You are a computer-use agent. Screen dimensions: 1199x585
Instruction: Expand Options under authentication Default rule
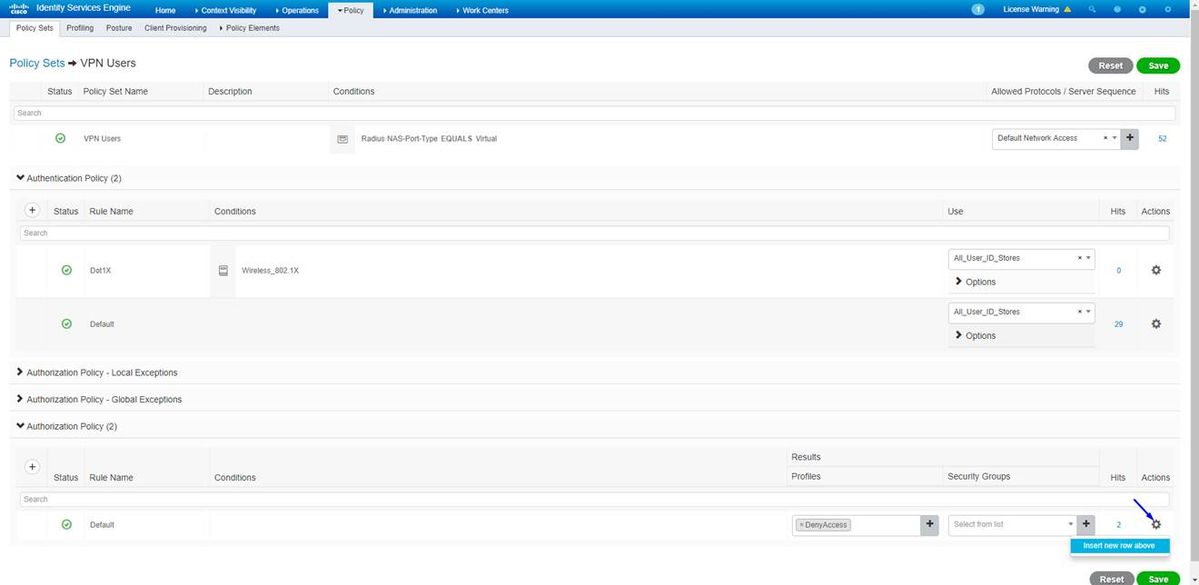coord(976,336)
